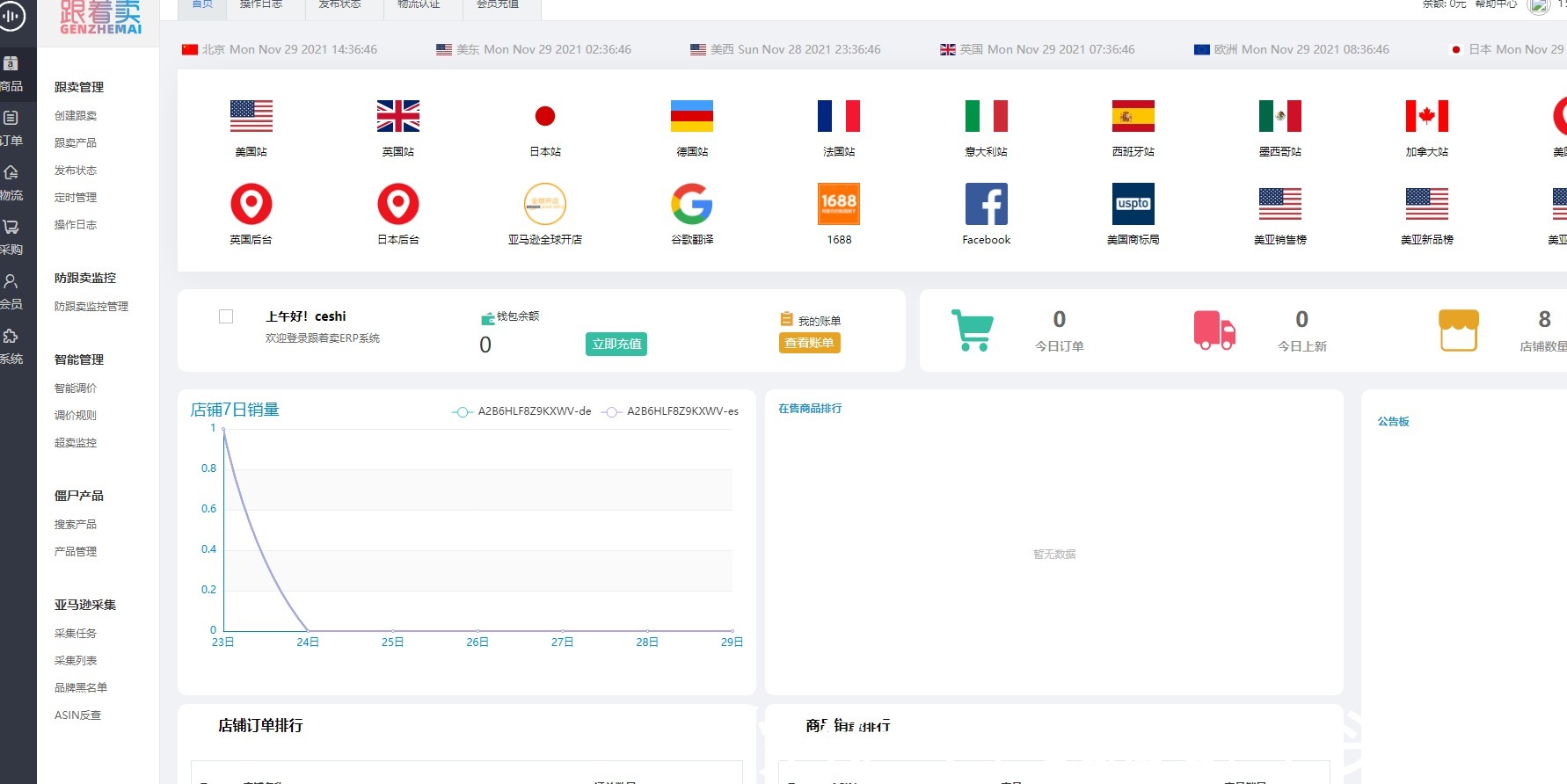Toggle chart legend A2B6HLF8Z9KXWV-es
The width and height of the screenshot is (1567, 784).
pos(670,411)
